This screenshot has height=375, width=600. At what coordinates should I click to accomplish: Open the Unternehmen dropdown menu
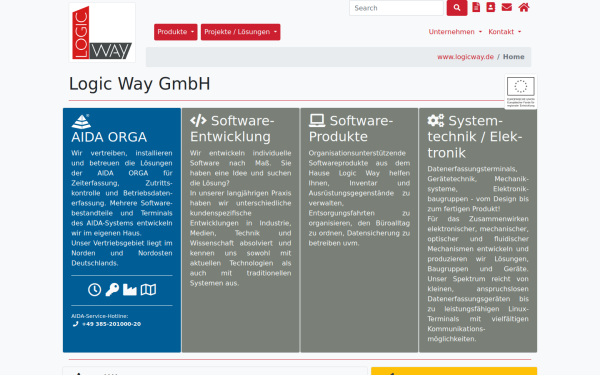click(455, 32)
